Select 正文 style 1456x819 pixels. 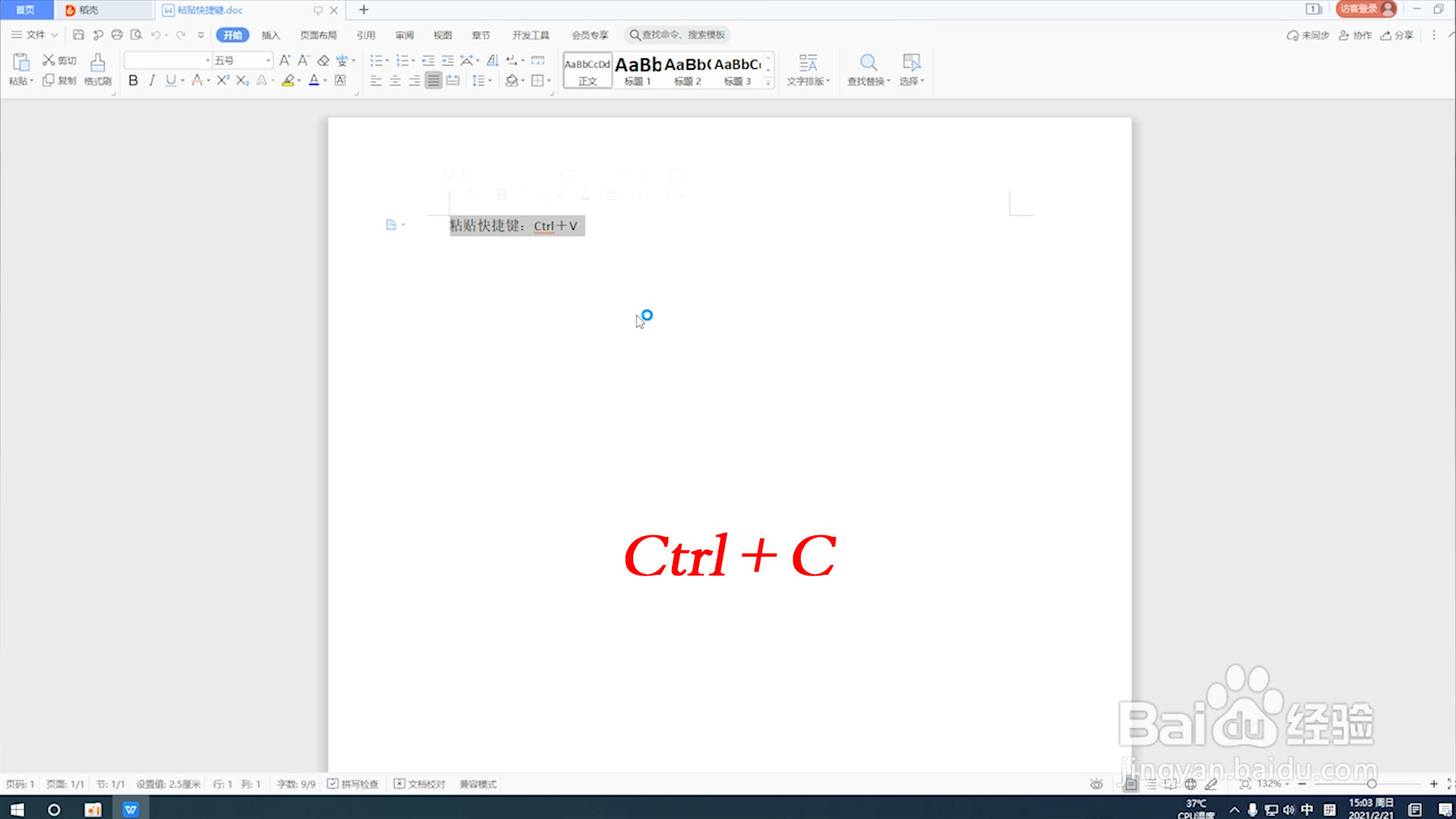588,70
